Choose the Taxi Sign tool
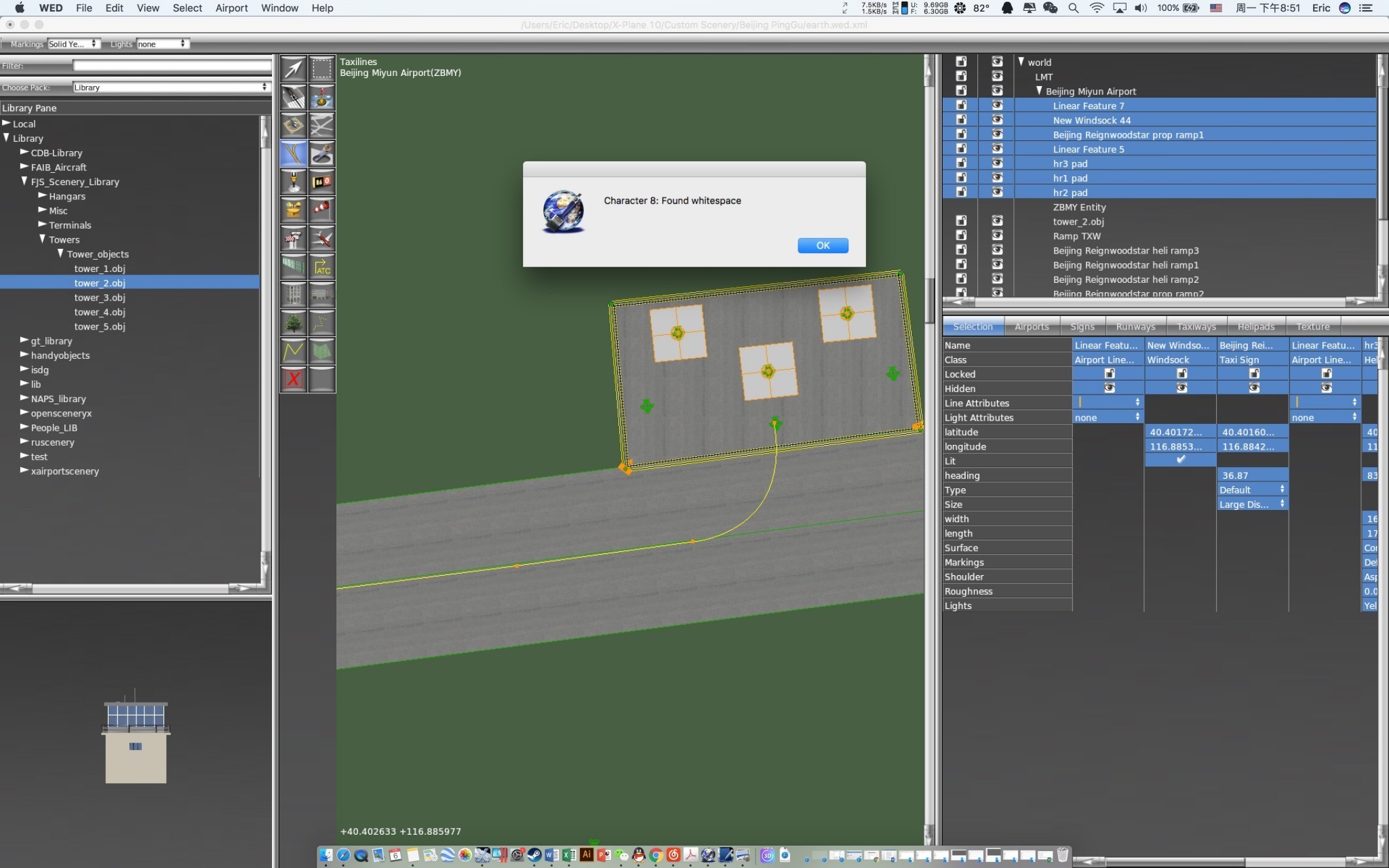1389x868 pixels. pos(321,182)
